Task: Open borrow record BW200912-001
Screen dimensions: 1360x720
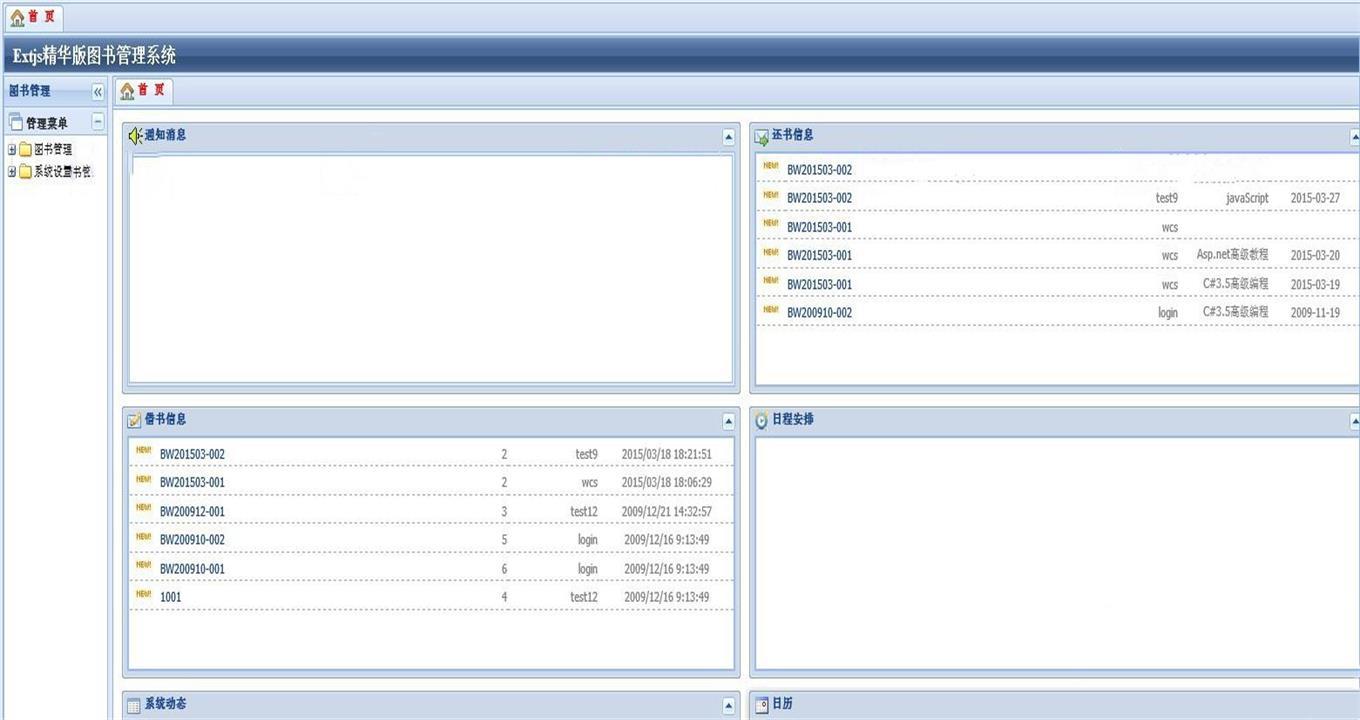Action: pyautogui.click(x=192, y=511)
